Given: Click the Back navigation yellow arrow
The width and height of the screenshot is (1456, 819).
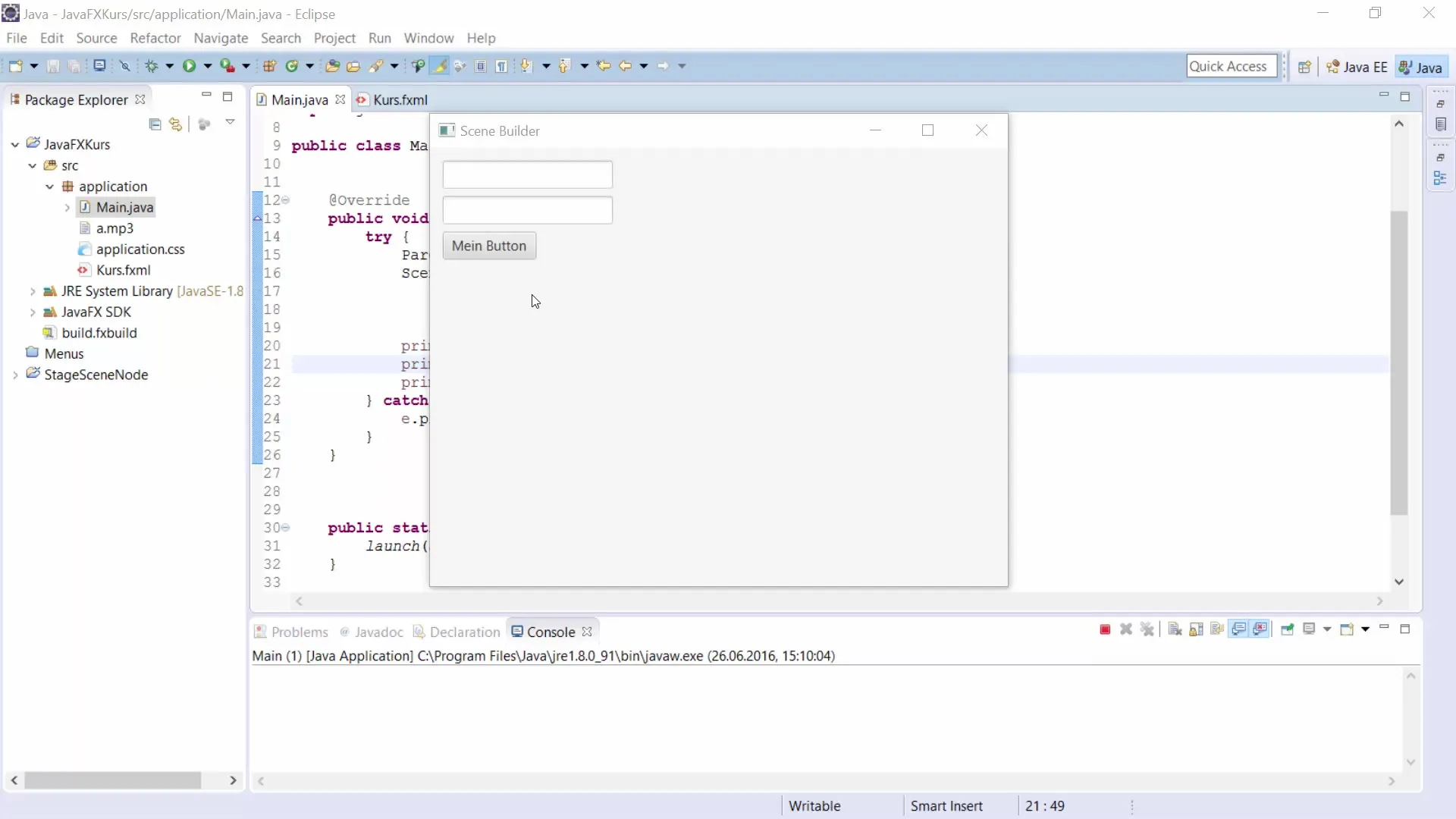Looking at the screenshot, I should coord(626,66).
